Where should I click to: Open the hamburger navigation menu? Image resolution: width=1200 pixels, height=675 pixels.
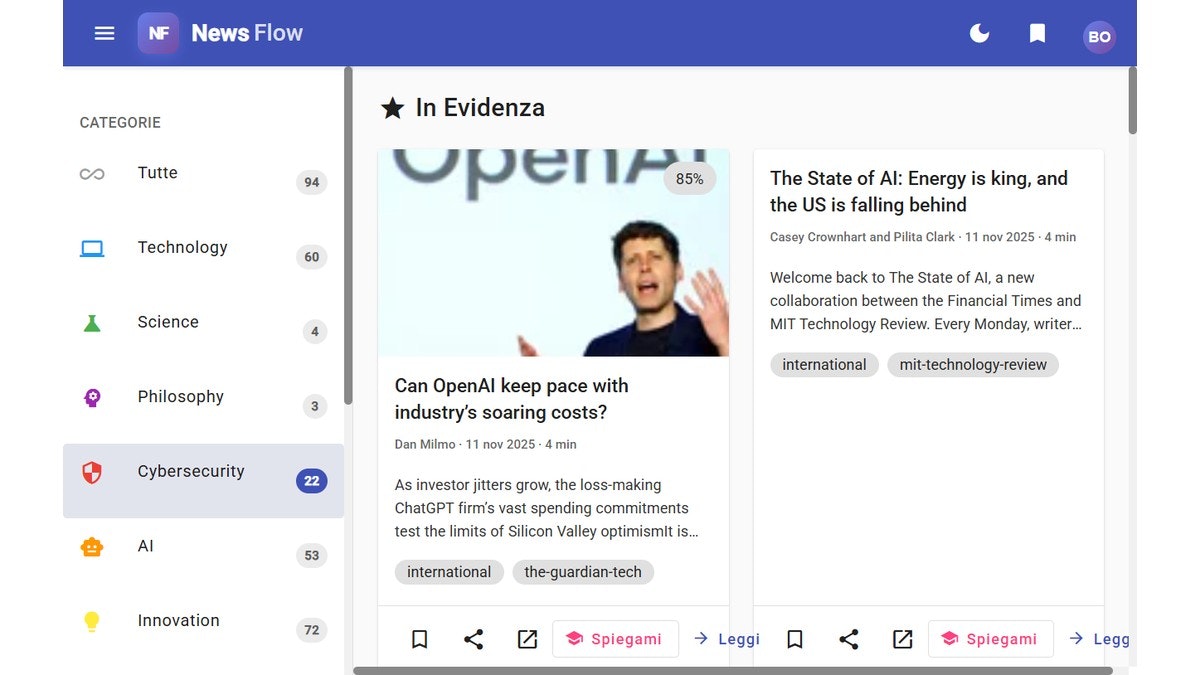(104, 33)
